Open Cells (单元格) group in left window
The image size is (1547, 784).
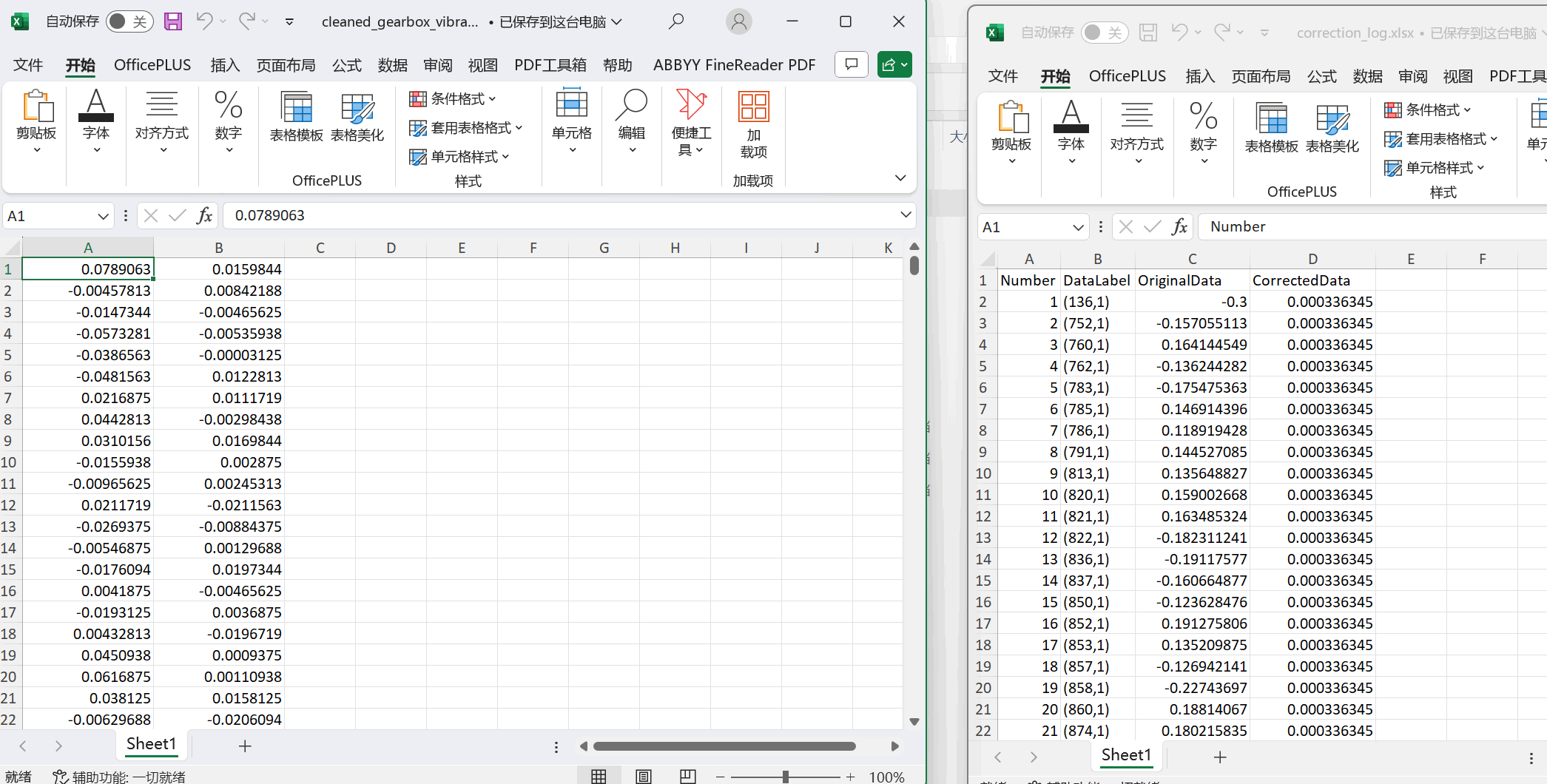point(572,122)
